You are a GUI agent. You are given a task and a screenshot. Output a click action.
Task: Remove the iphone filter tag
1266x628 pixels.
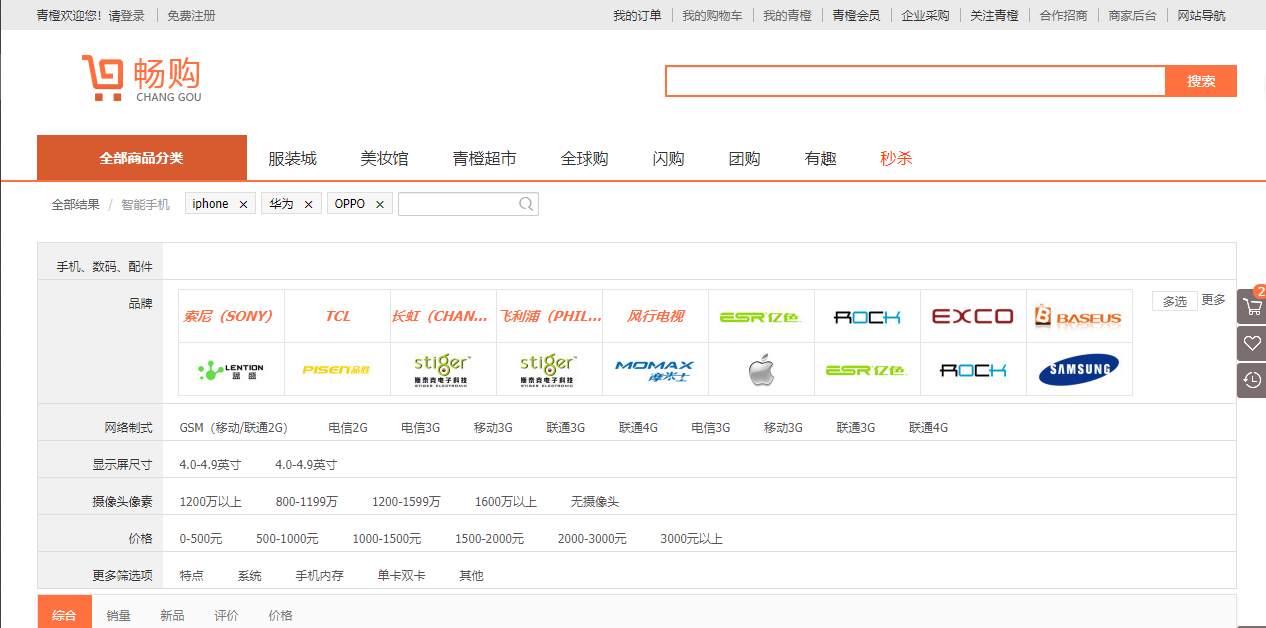coord(243,204)
